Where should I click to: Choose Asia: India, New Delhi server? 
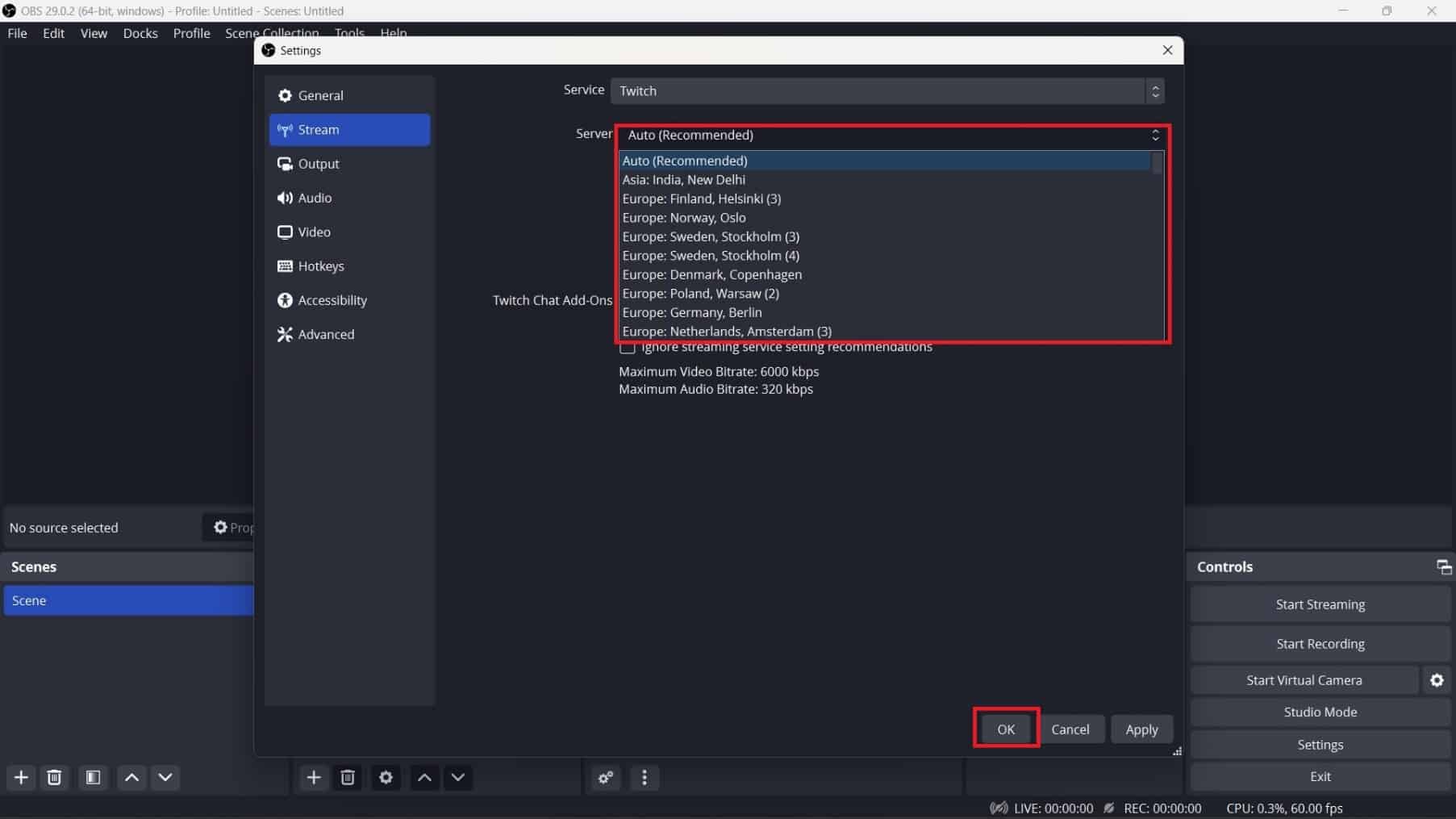[x=885, y=180]
